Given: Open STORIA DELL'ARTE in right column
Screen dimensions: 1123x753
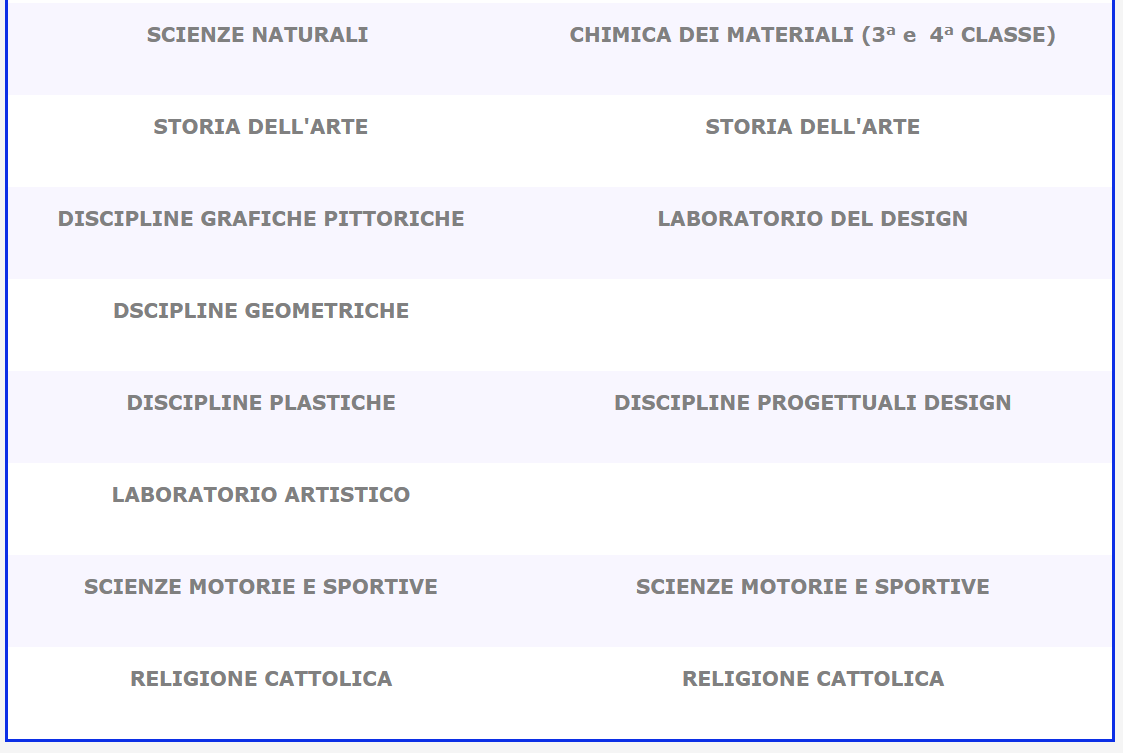Looking at the screenshot, I should pyautogui.click(x=812, y=127).
